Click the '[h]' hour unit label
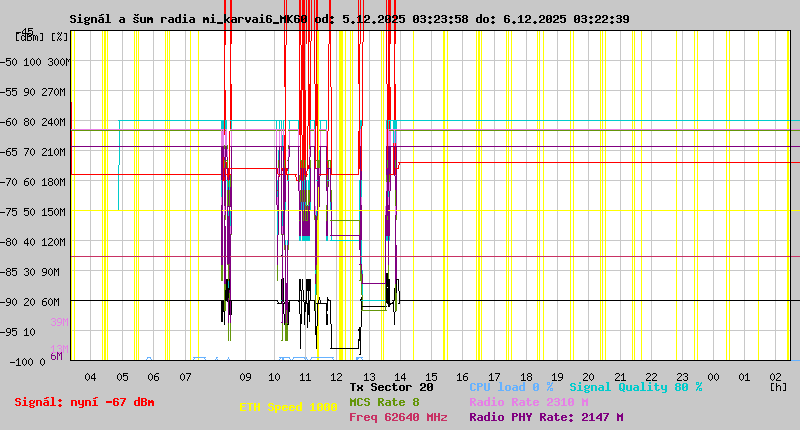Image resolution: width=800 pixels, height=430 pixels. coord(778,387)
